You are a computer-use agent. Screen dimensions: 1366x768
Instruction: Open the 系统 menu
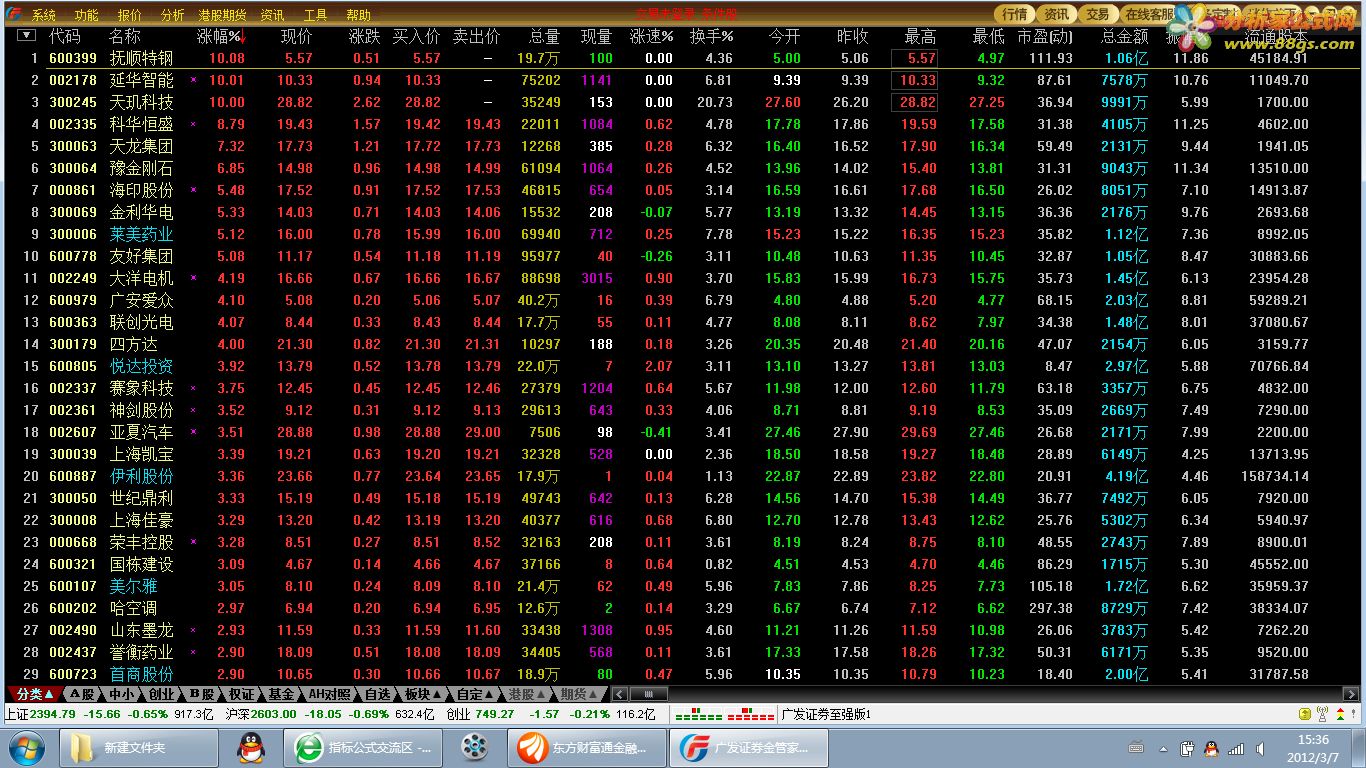tap(44, 15)
